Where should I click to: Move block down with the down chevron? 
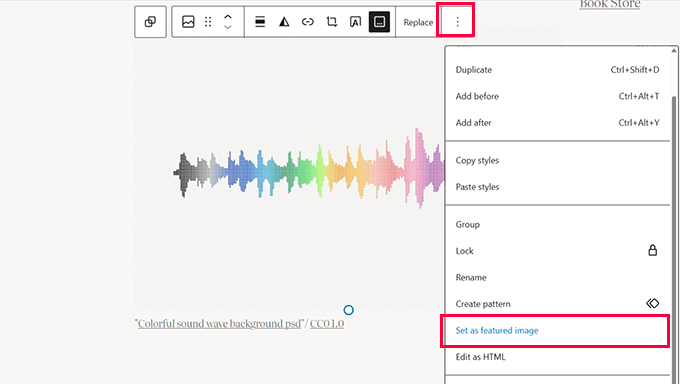point(228,27)
